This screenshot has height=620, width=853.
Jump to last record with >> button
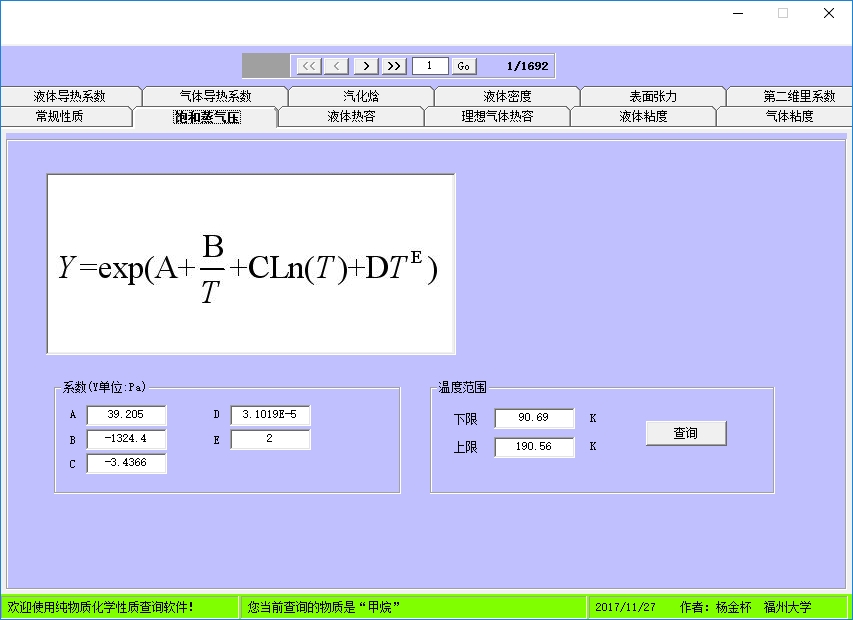394,66
